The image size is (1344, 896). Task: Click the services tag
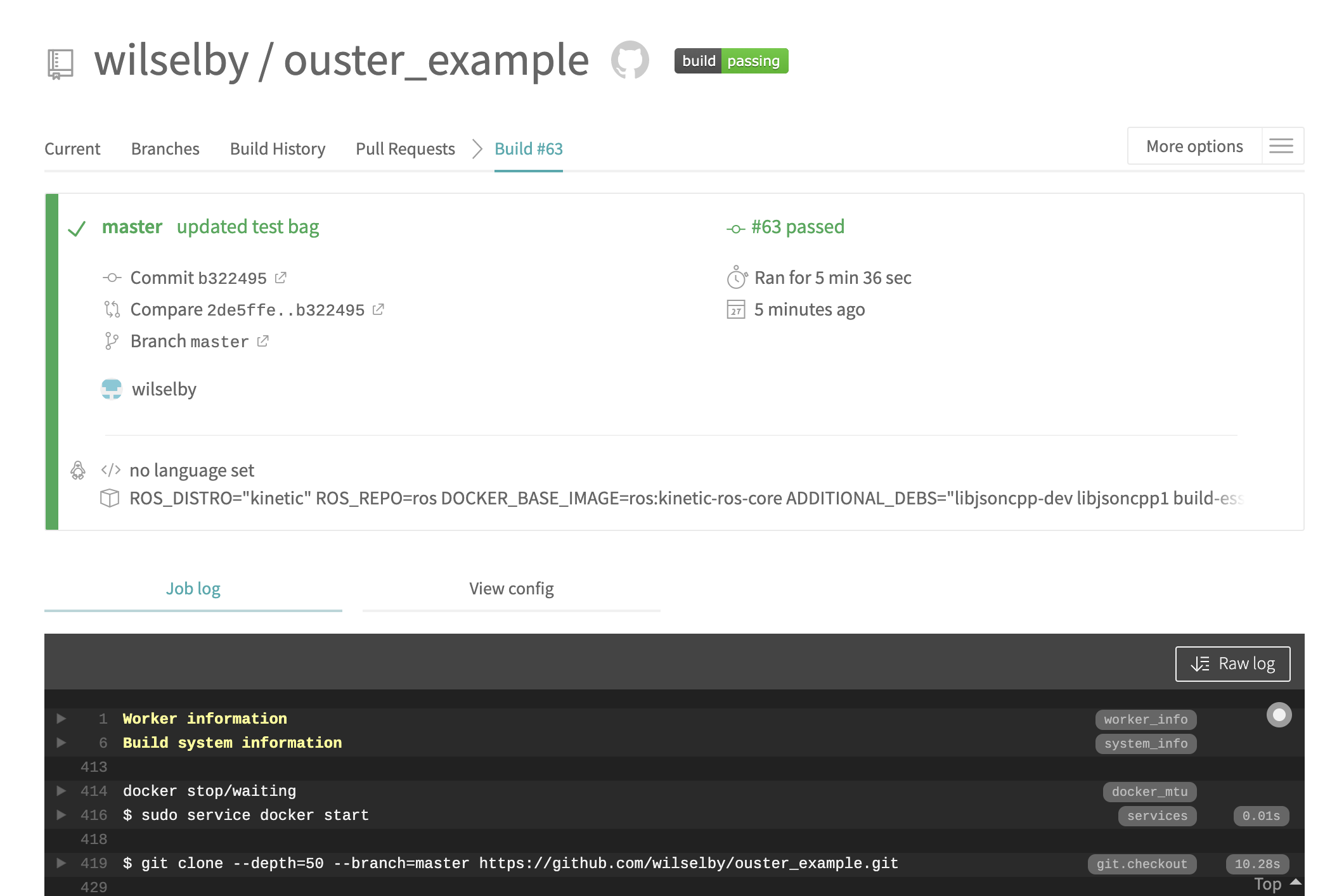[x=1157, y=816]
